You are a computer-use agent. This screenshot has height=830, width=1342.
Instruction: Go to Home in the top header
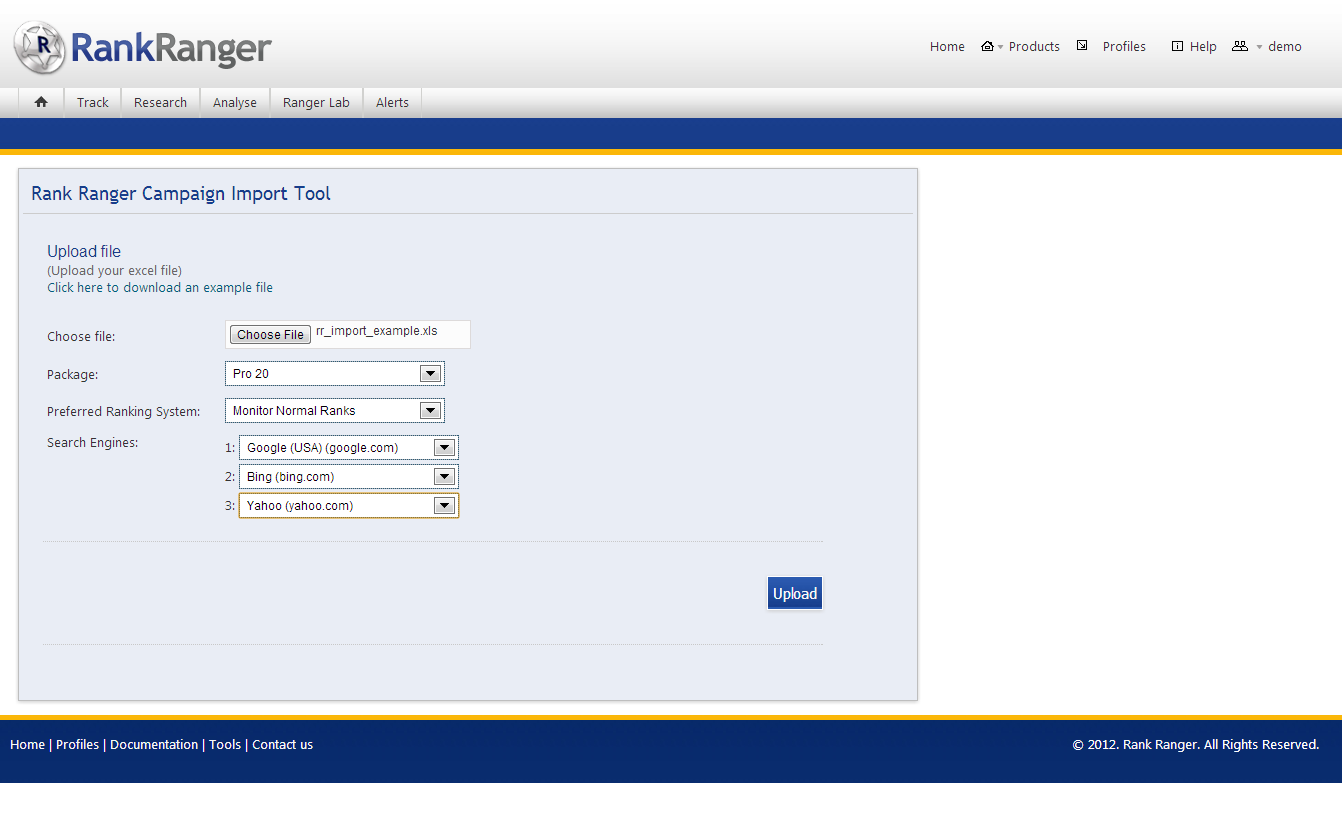947,47
